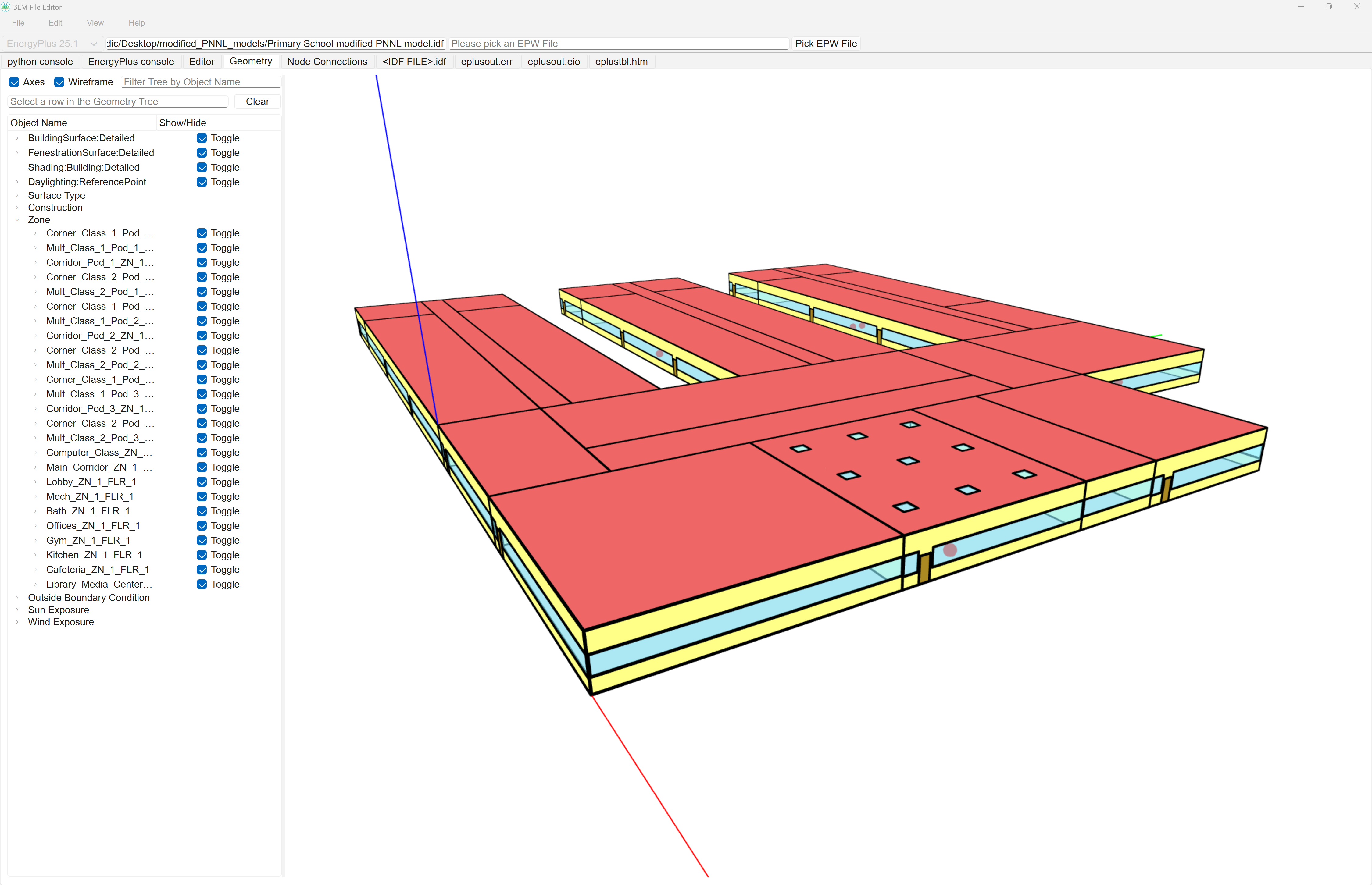The height and width of the screenshot is (885, 1372).
Task: Switch to the EnergyPlus console tab
Action: click(131, 62)
